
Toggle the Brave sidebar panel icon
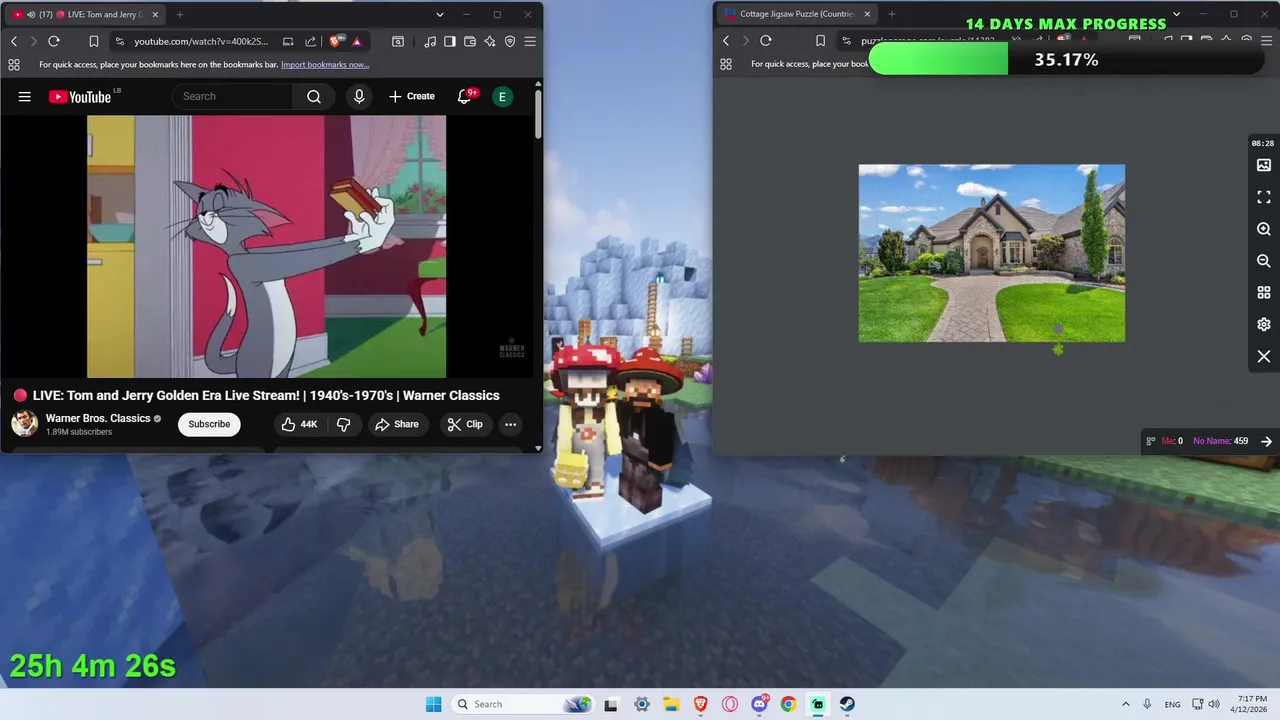coord(450,41)
